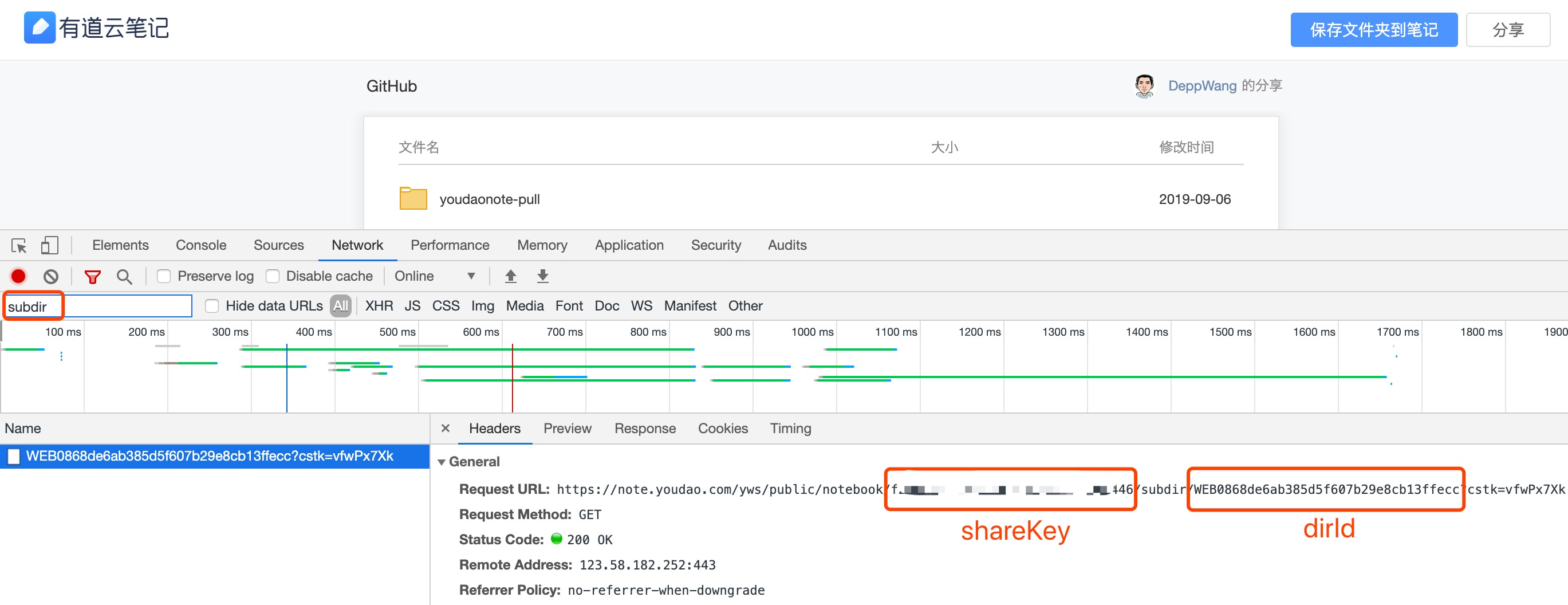Image resolution: width=1568 pixels, height=605 pixels.
Task: Click the blue save-folder-to-notes button
Action: click(1374, 30)
